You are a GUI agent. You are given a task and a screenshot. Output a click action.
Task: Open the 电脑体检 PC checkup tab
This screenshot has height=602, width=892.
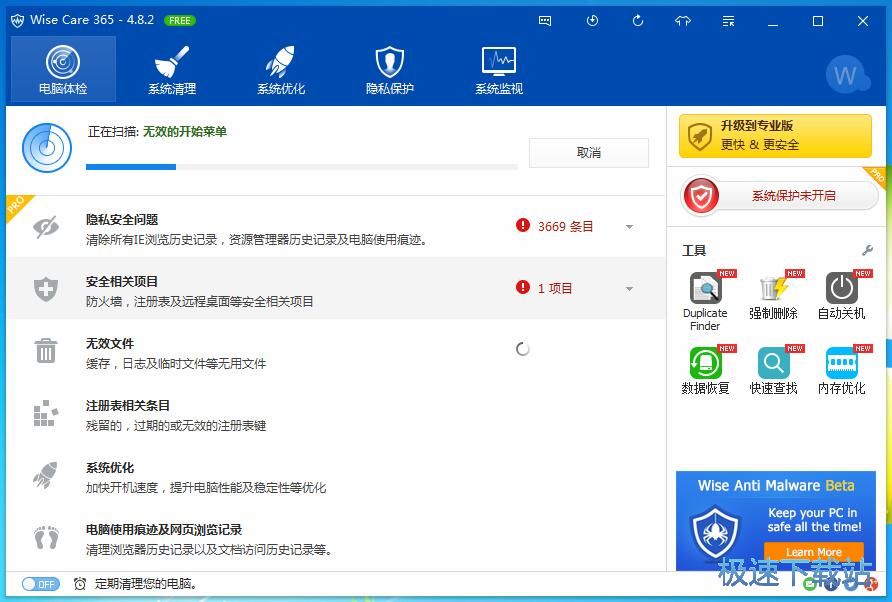click(x=63, y=69)
